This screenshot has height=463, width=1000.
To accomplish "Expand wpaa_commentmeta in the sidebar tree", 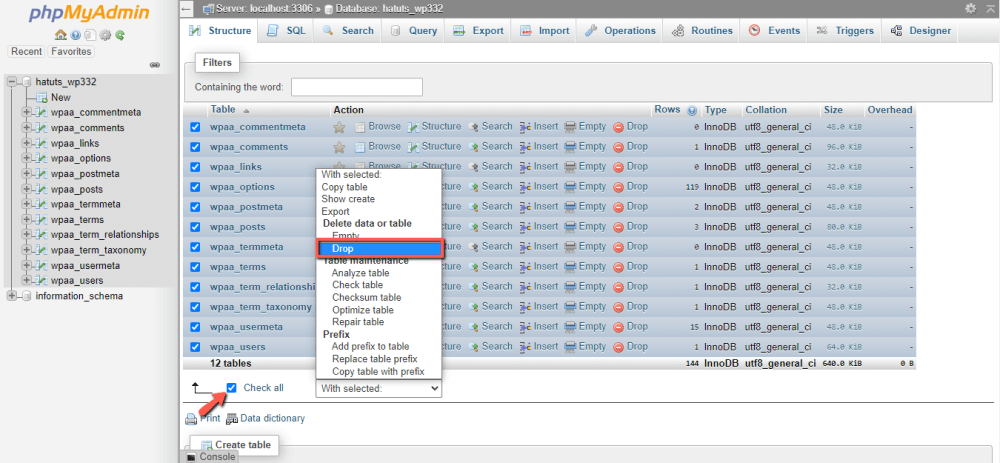I will [26, 112].
